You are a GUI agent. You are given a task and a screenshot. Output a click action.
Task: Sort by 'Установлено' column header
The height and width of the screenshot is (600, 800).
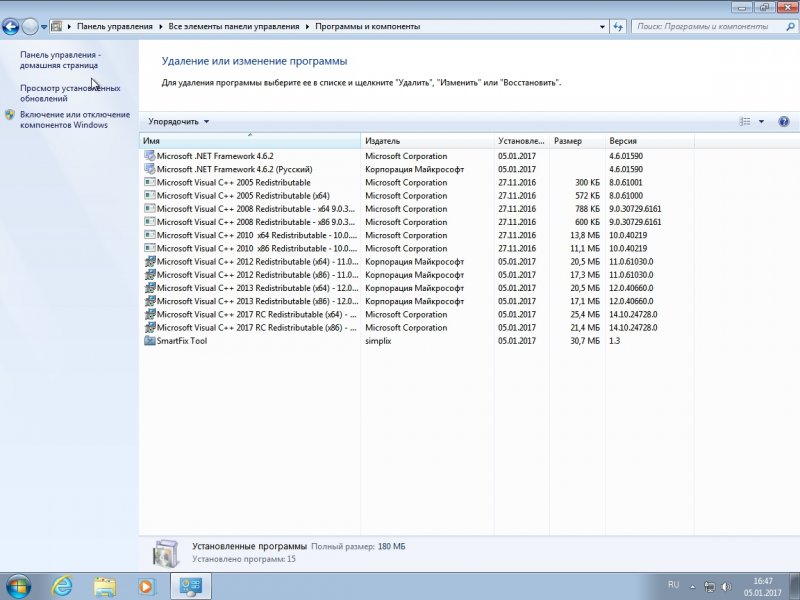521,141
